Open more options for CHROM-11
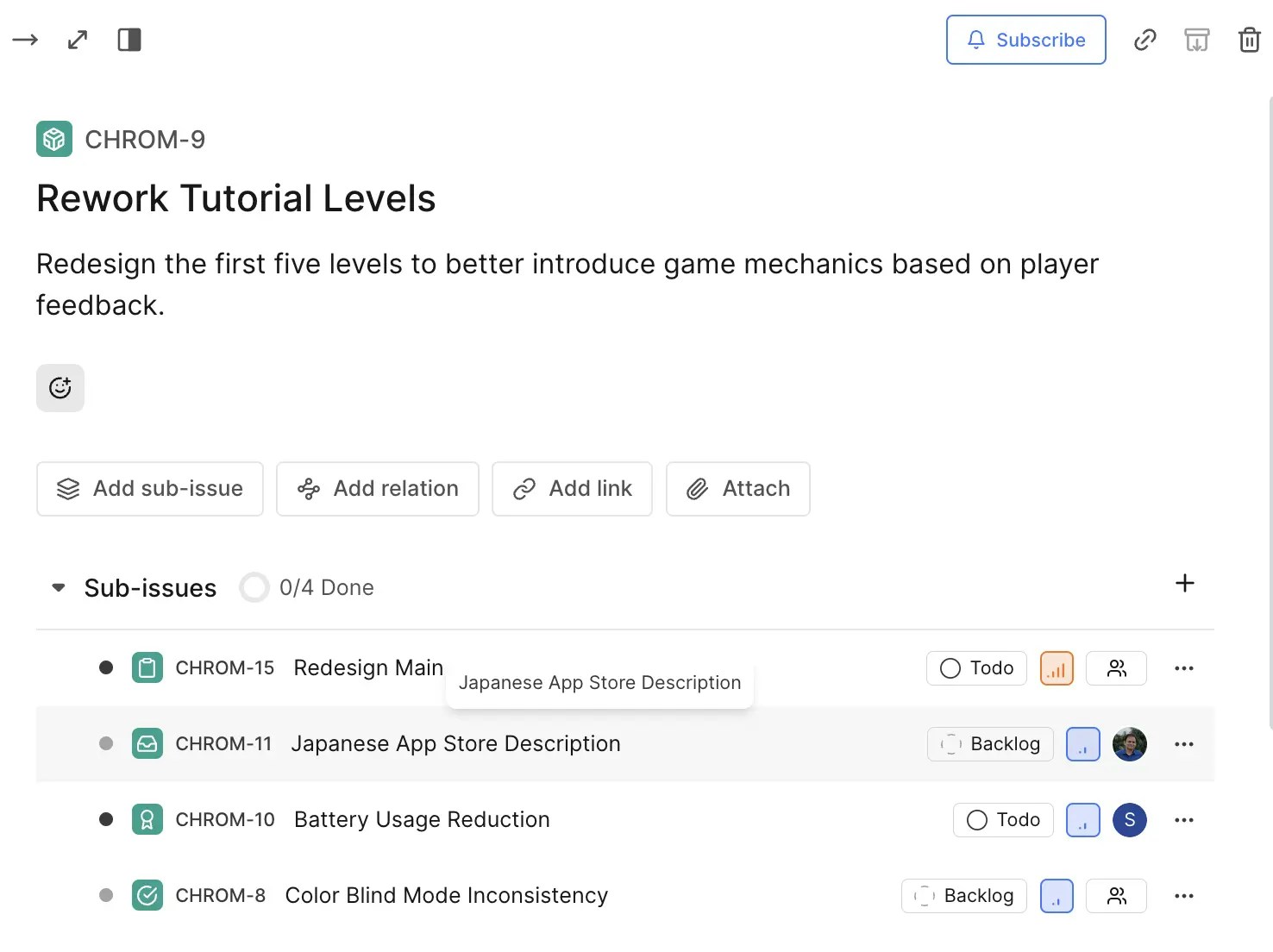This screenshot has width=1273, height=952. point(1184,744)
